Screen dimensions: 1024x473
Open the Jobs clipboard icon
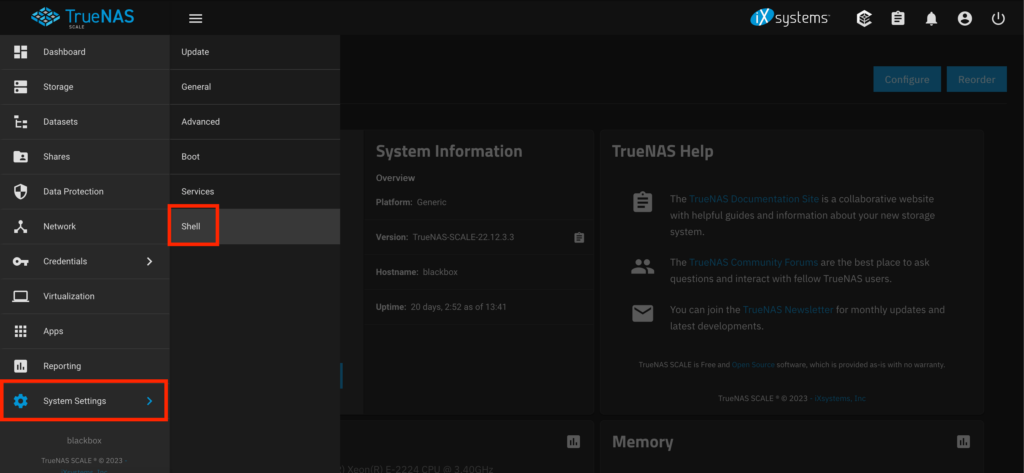click(898, 19)
